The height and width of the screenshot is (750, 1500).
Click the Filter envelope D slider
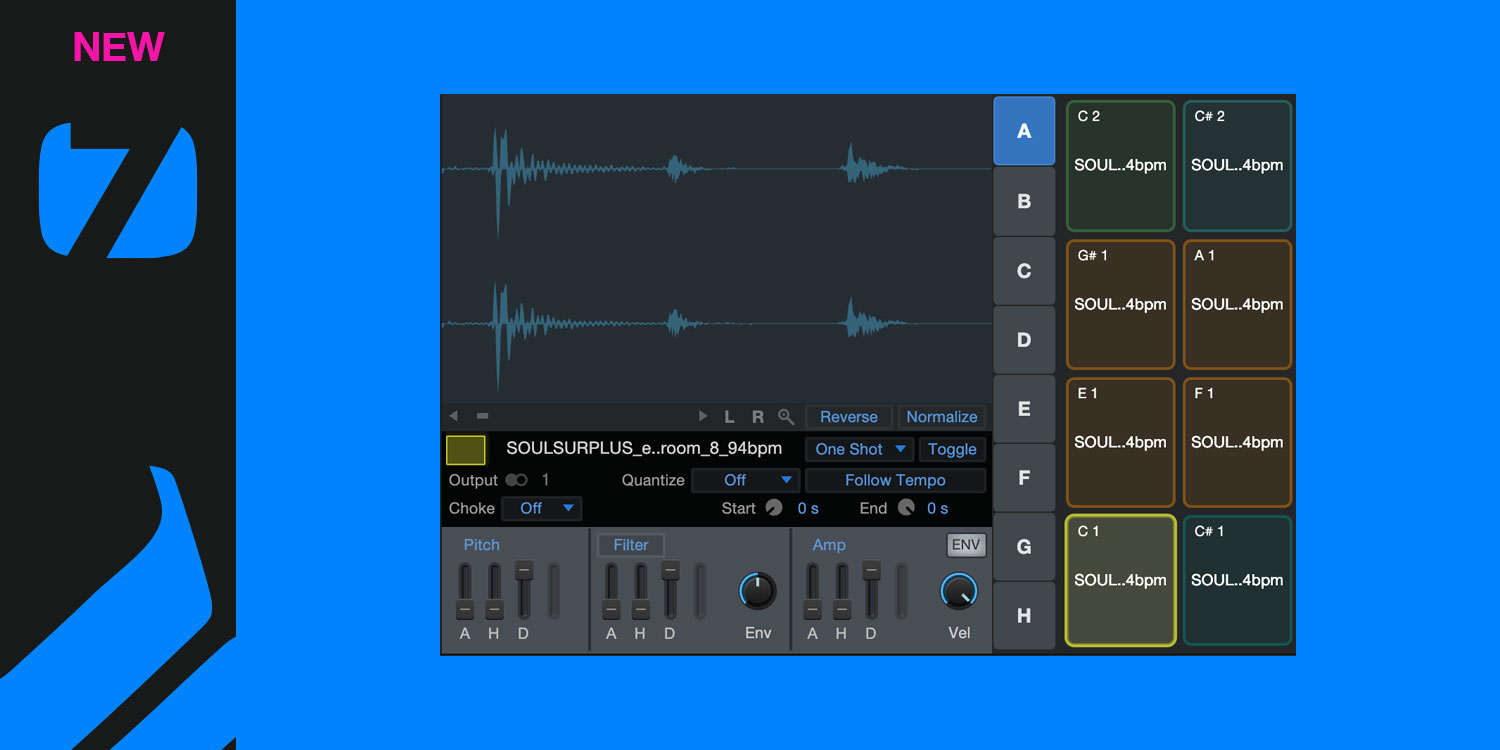(x=670, y=591)
